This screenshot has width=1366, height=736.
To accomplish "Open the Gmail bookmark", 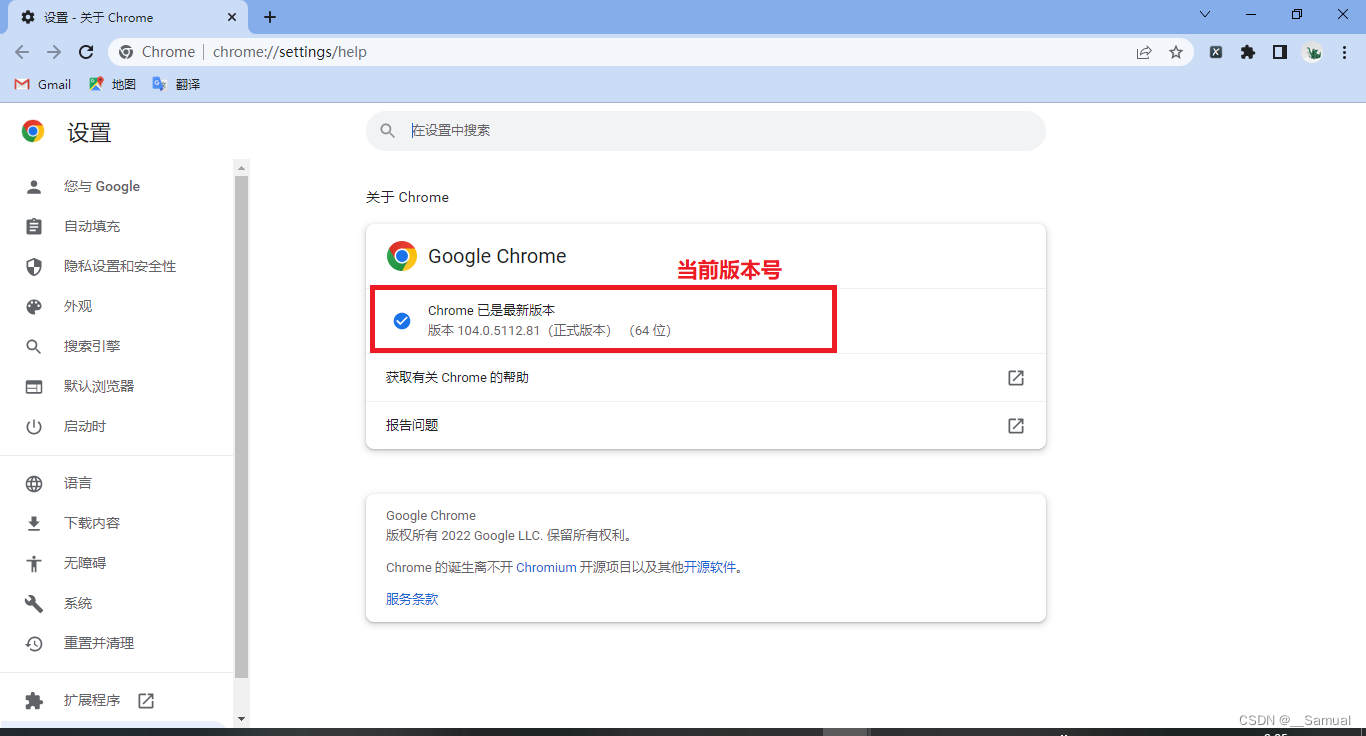I will (43, 84).
